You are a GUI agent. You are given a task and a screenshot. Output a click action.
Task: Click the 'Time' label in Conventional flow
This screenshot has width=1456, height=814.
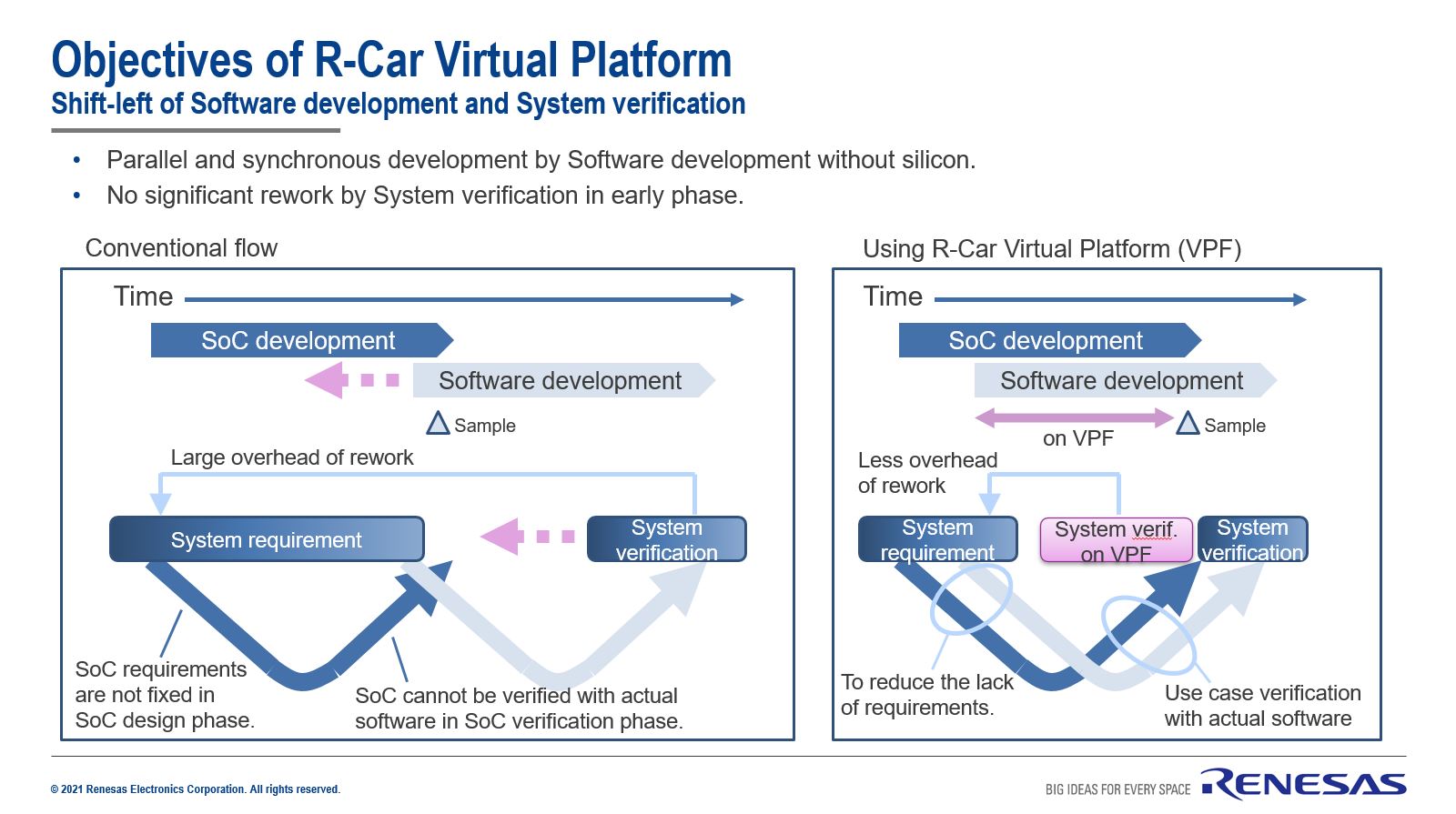click(143, 296)
